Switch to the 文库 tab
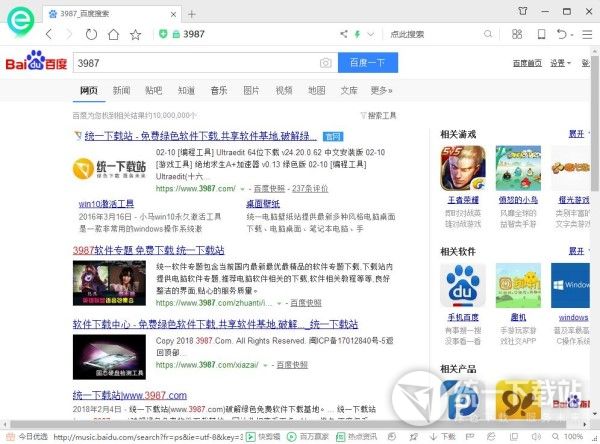The width and height of the screenshot is (600, 444). [x=349, y=90]
